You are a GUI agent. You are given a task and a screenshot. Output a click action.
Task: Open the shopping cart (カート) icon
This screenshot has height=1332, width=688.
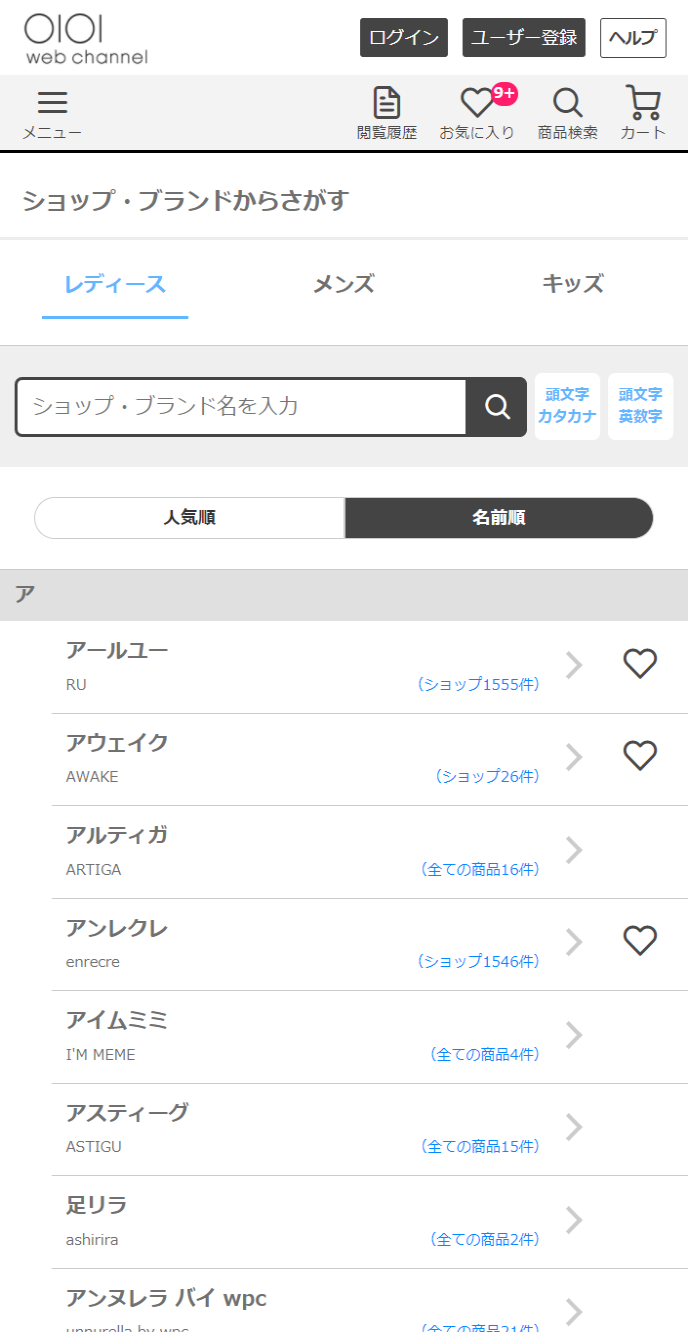pos(643,104)
